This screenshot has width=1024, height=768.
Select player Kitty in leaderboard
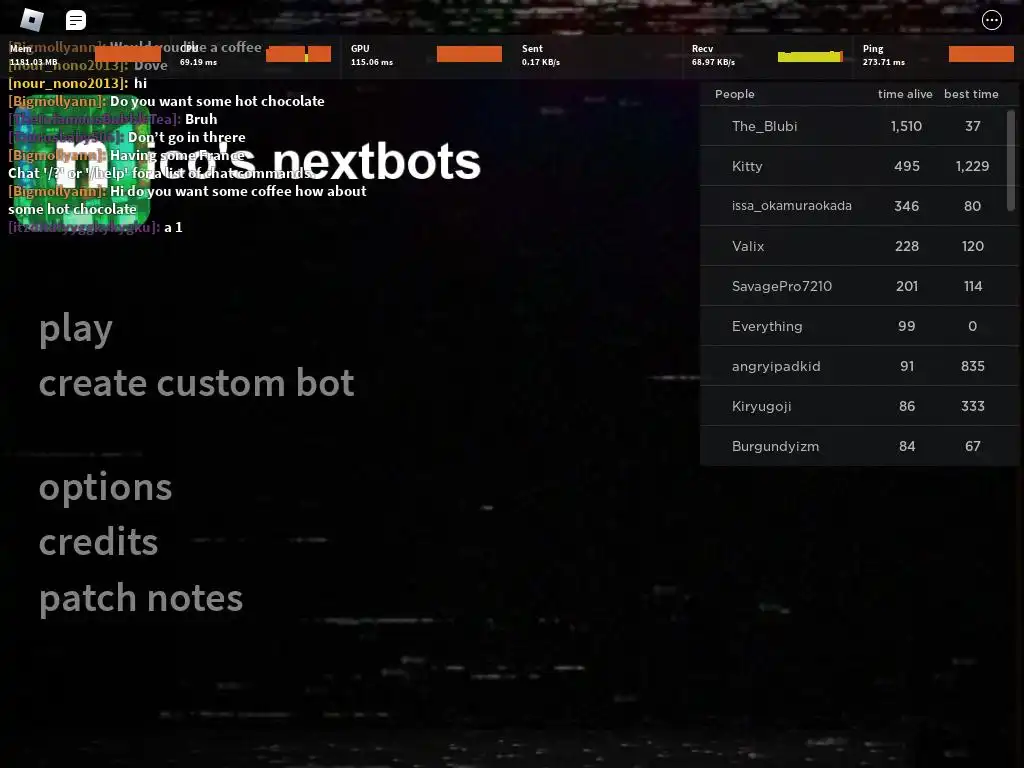point(859,166)
